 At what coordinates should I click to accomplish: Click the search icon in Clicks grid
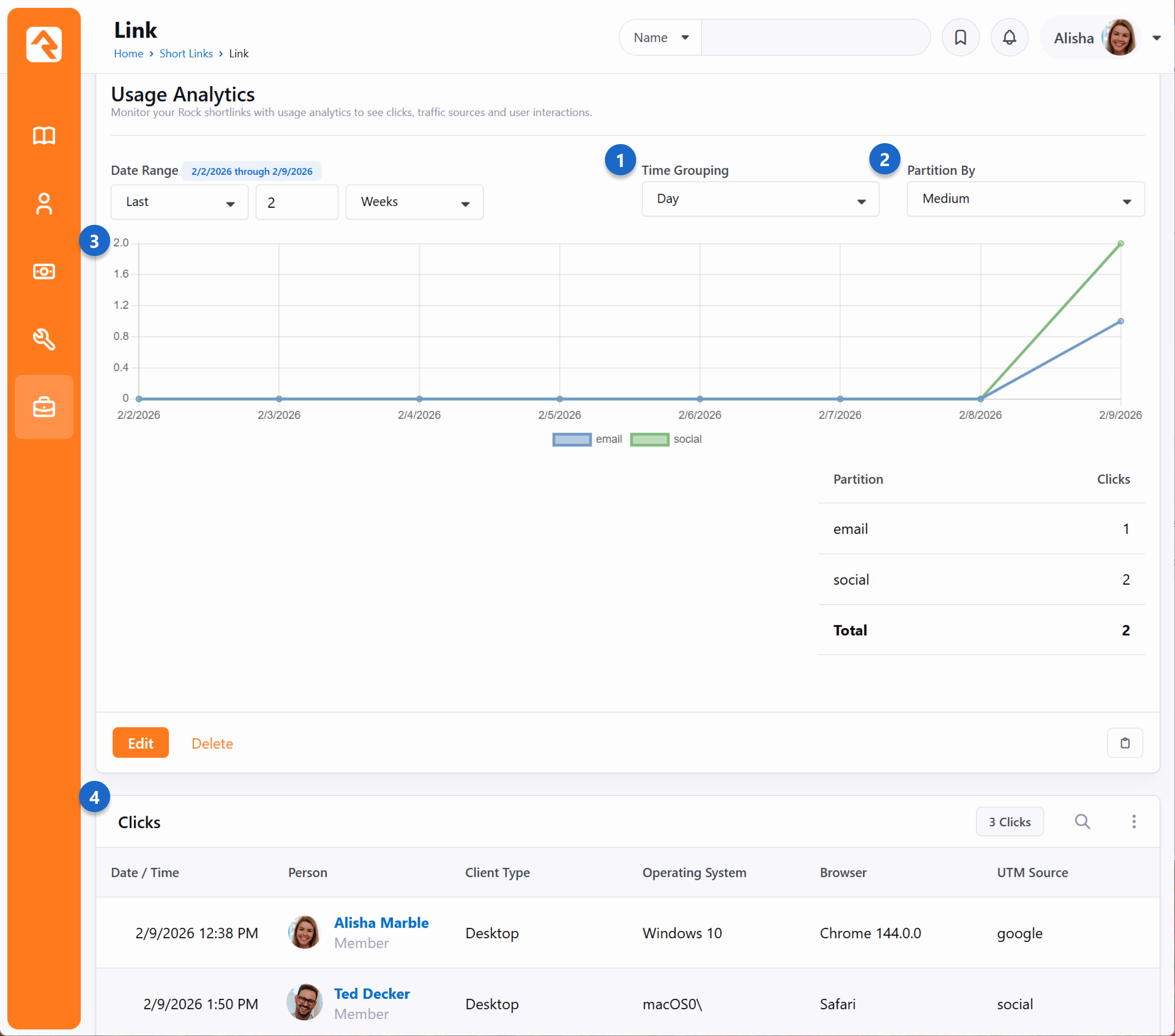pos(1082,822)
